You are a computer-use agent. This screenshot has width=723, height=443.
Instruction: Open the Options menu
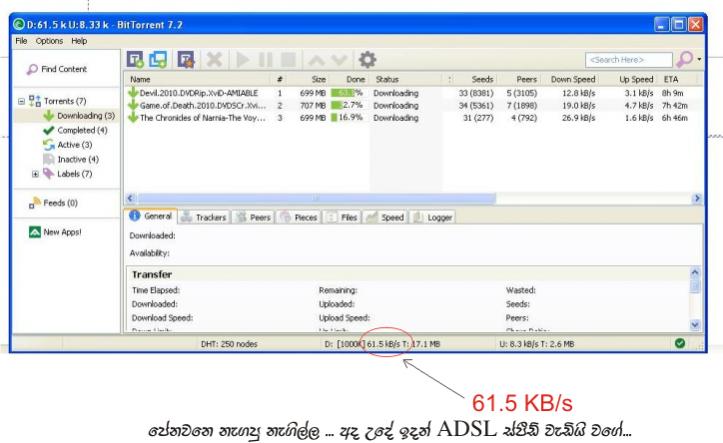pyautogui.click(x=49, y=41)
